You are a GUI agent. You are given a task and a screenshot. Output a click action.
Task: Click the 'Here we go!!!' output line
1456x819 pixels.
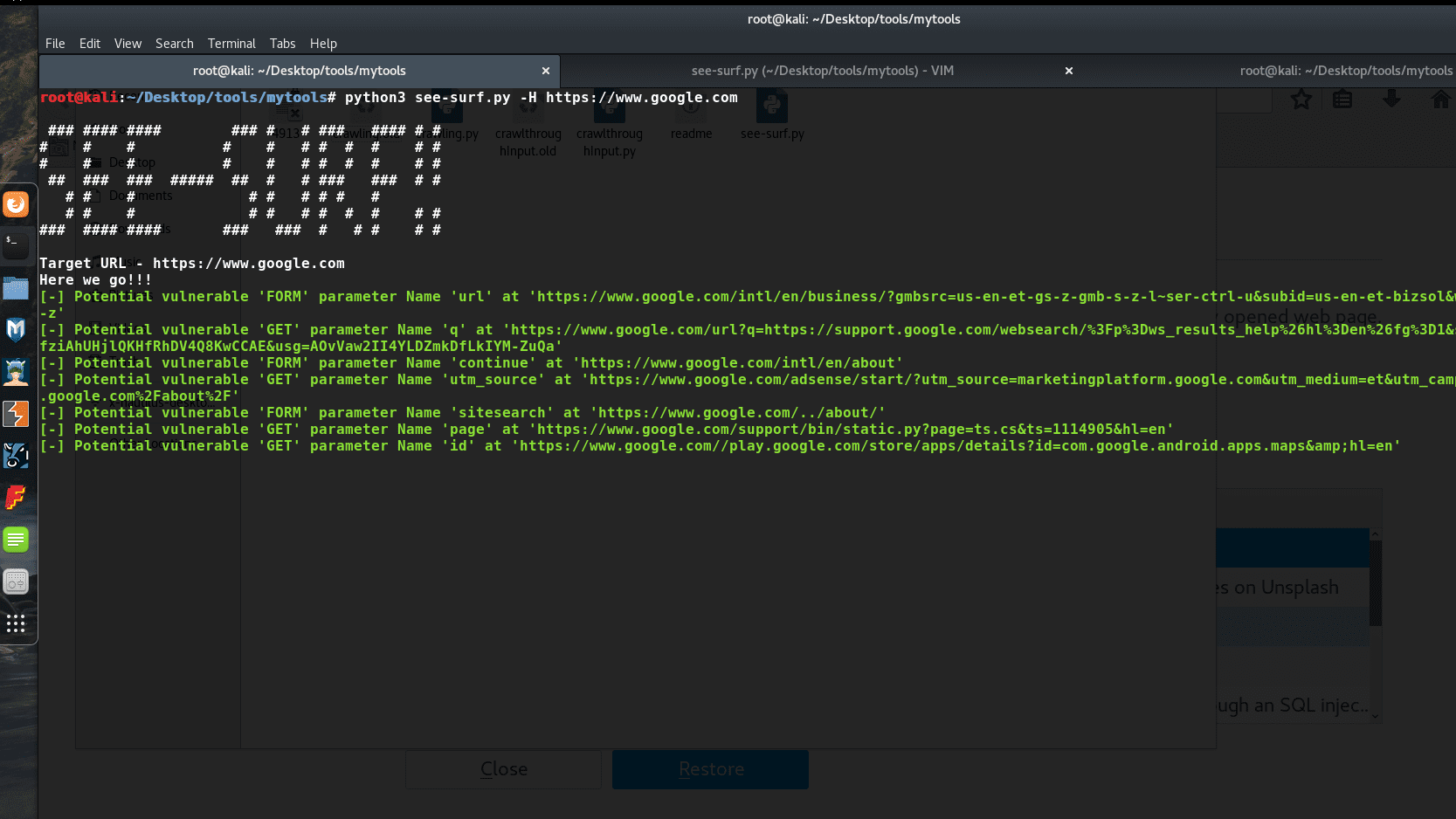tap(96, 280)
